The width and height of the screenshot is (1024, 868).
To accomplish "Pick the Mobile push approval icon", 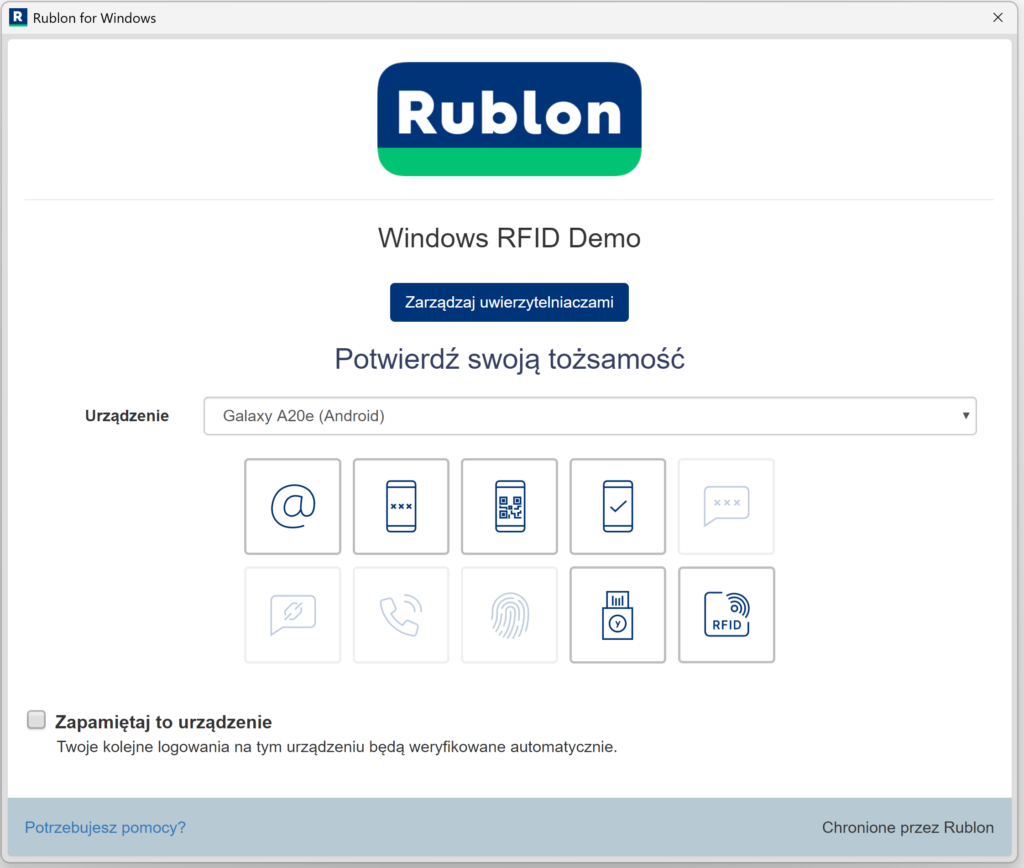I will (617, 506).
